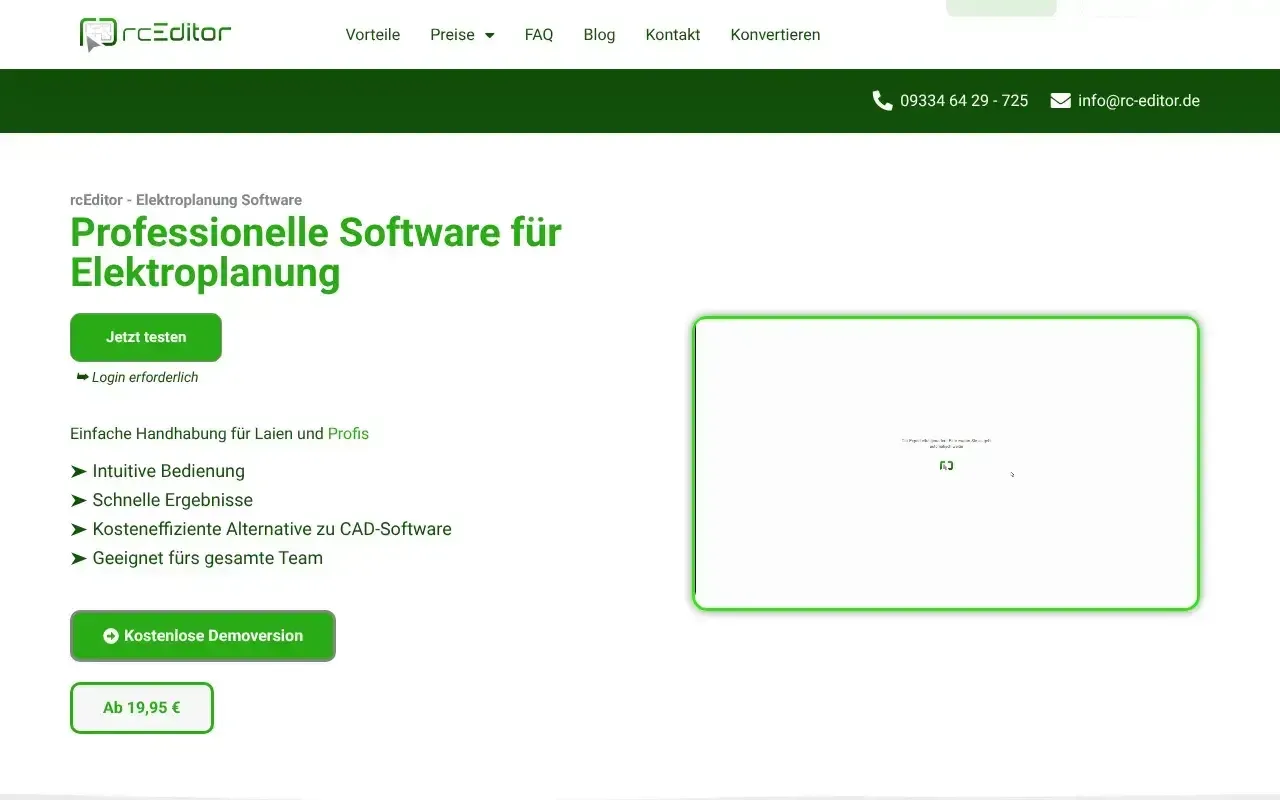Click the small rc logo inside the preview panel
Viewport: 1280px width, 800px height.
[x=946, y=466]
